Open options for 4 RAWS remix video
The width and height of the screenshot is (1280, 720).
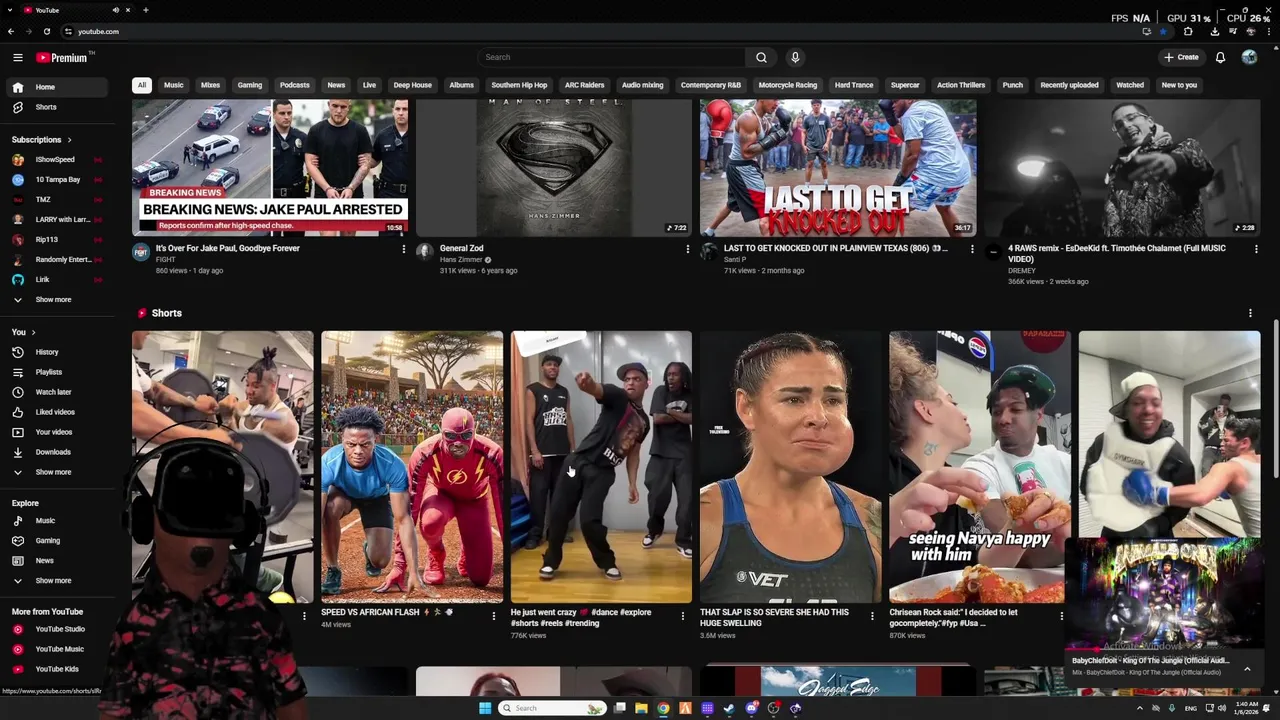point(1256,249)
